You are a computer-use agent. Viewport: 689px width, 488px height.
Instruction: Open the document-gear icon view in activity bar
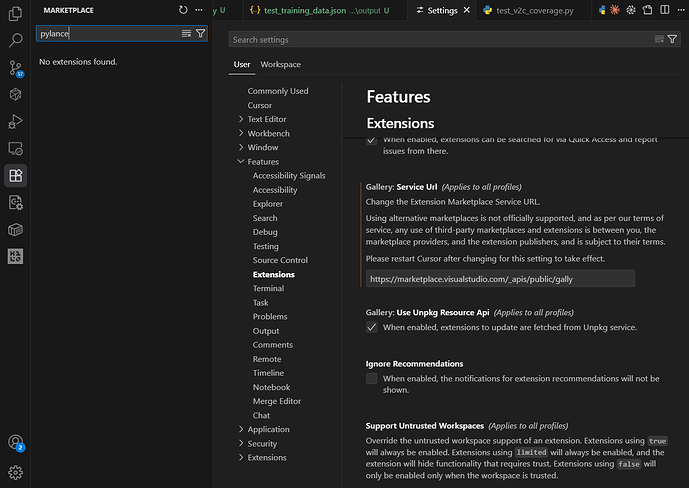pyautogui.click(x=15, y=202)
